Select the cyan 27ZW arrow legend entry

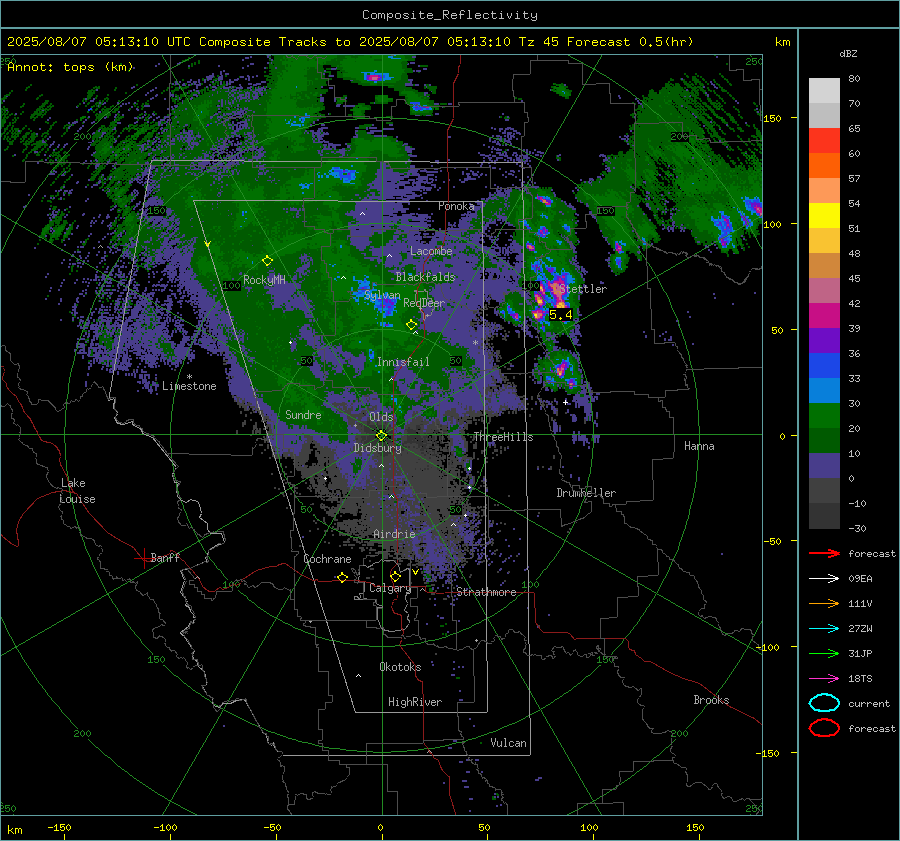point(824,629)
